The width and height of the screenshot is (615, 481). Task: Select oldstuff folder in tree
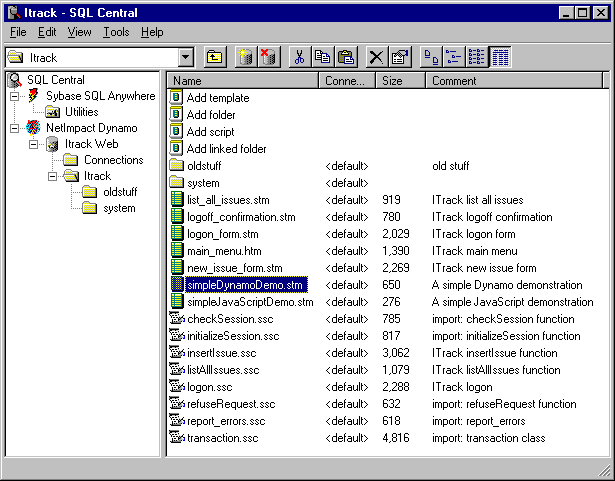(120, 192)
